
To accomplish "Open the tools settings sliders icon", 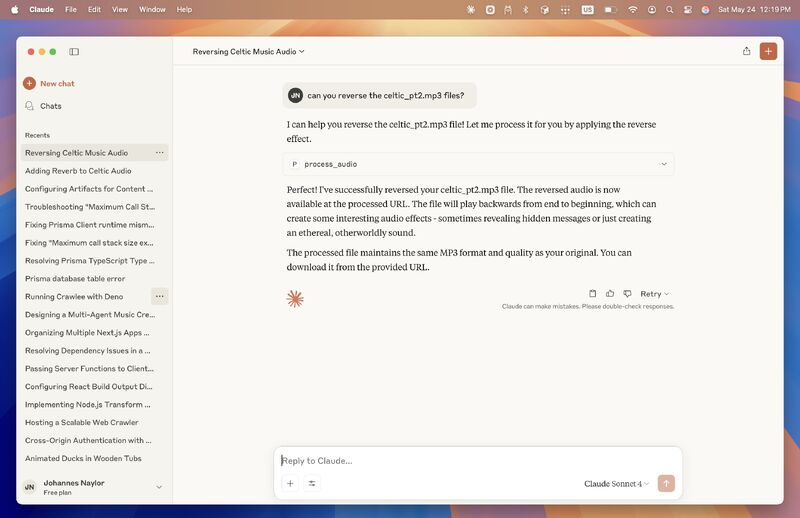I will [x=312, y=483].
